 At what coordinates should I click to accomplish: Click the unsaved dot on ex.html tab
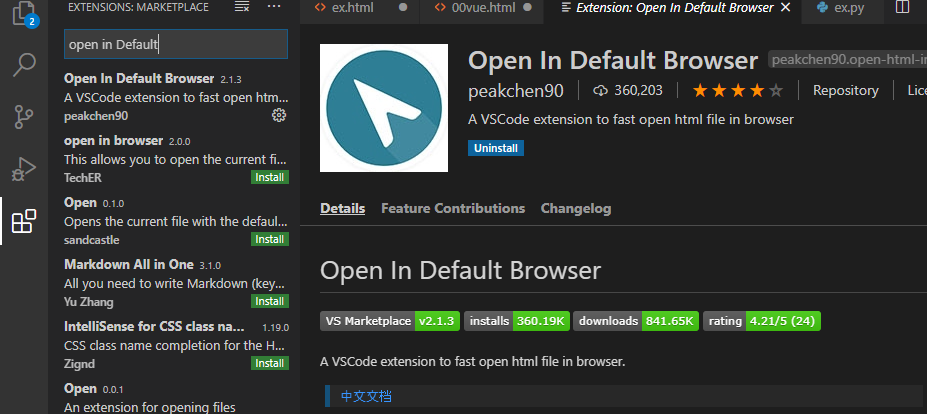point(403,8)
